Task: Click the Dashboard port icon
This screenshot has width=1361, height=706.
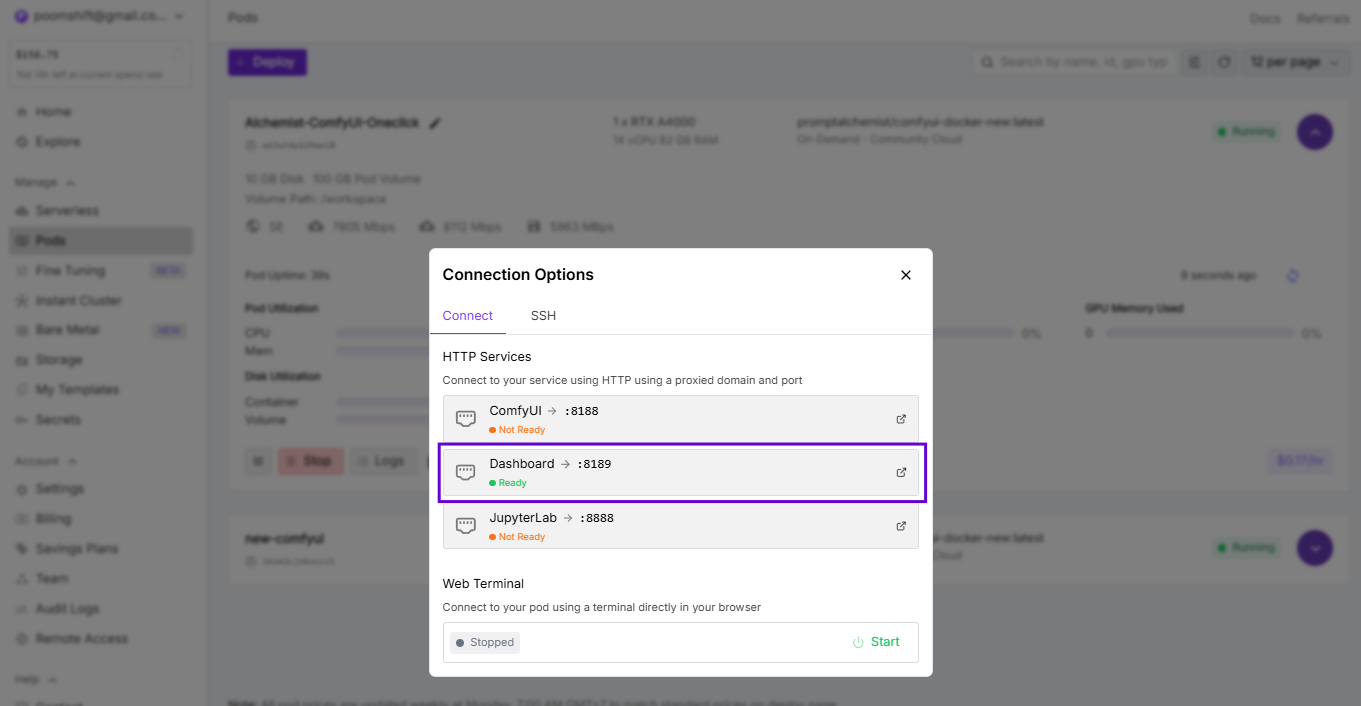Action: 466,472
